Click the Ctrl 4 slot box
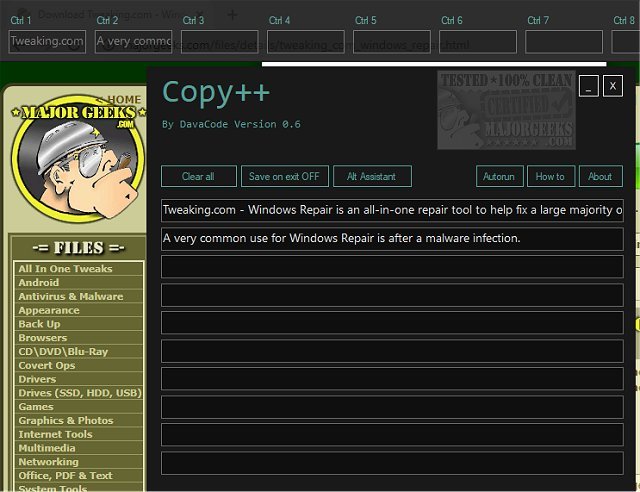This screenshot has width=640, height=492. pos(306,42)
